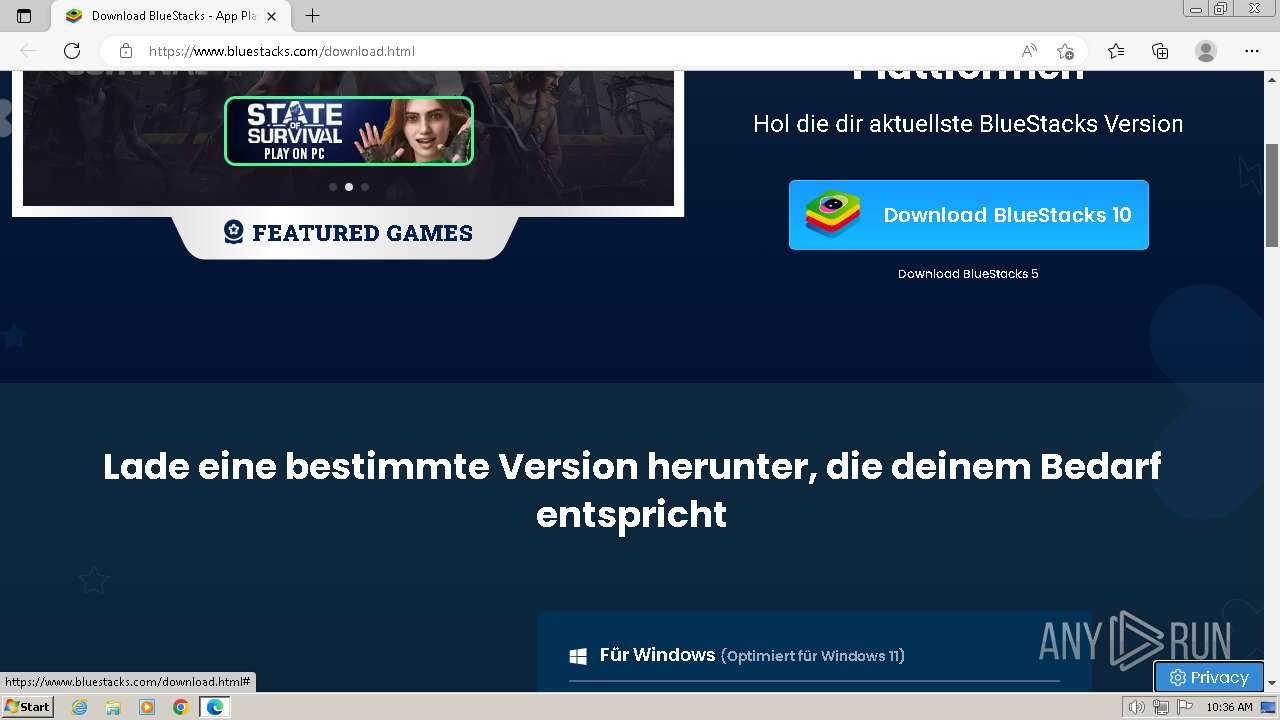Click the Für Windows heading

657,655
